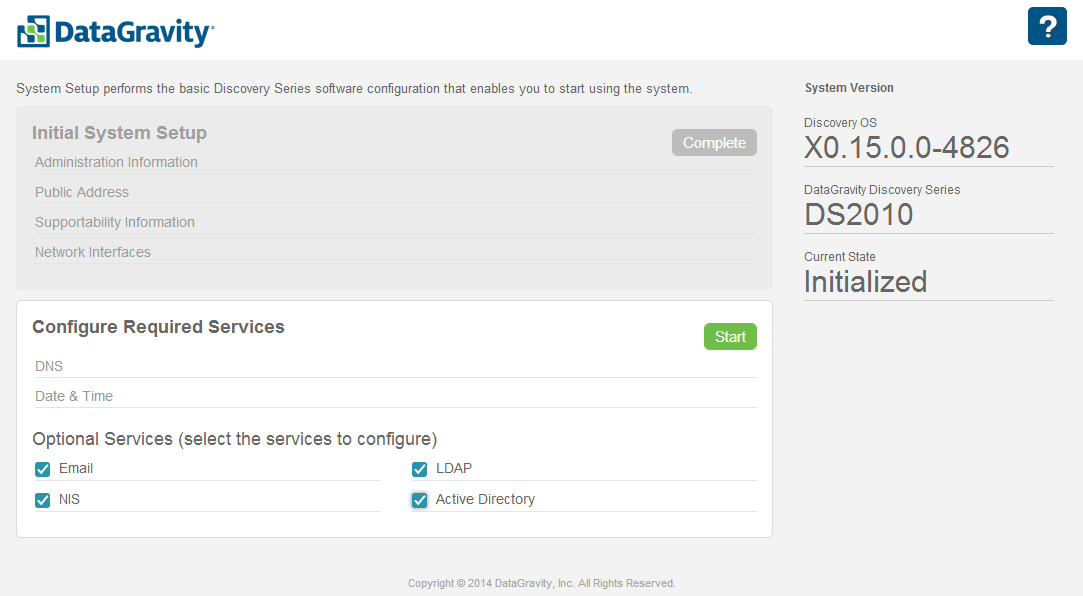Toggle off the Active Directory service
Screen dimensions: 1083x596
click(419, 499)
